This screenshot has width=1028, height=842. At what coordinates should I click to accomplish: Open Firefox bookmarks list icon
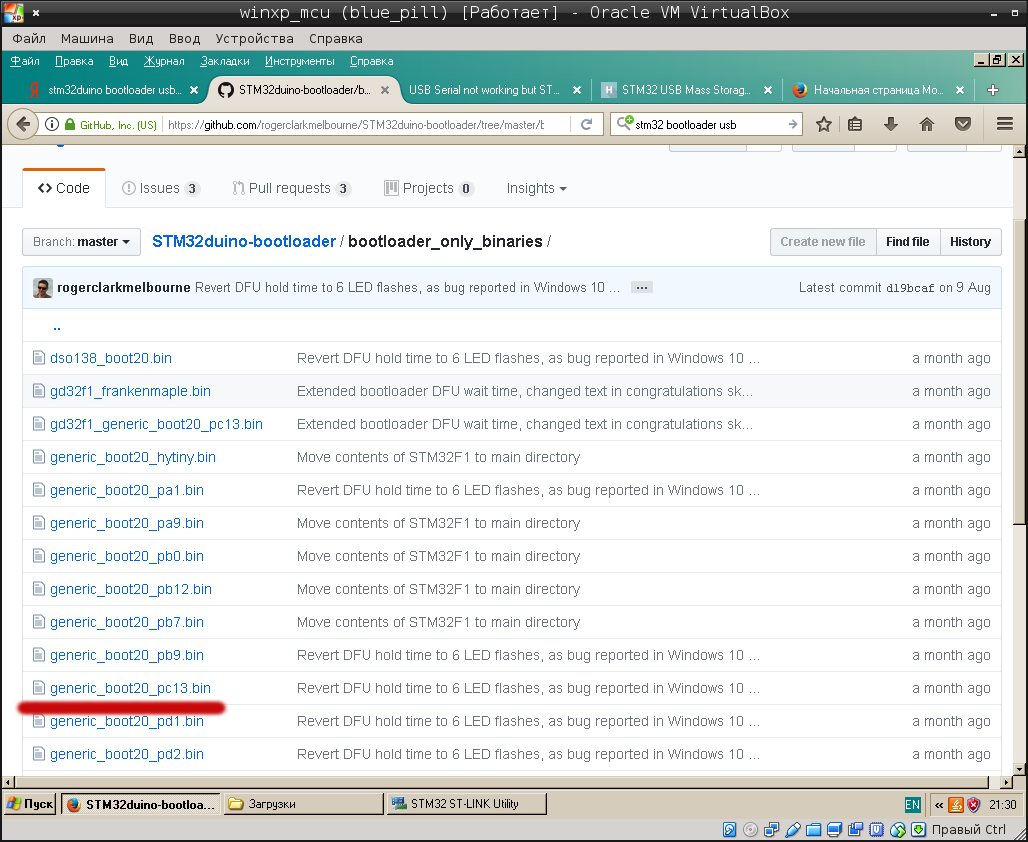(855, 124)
